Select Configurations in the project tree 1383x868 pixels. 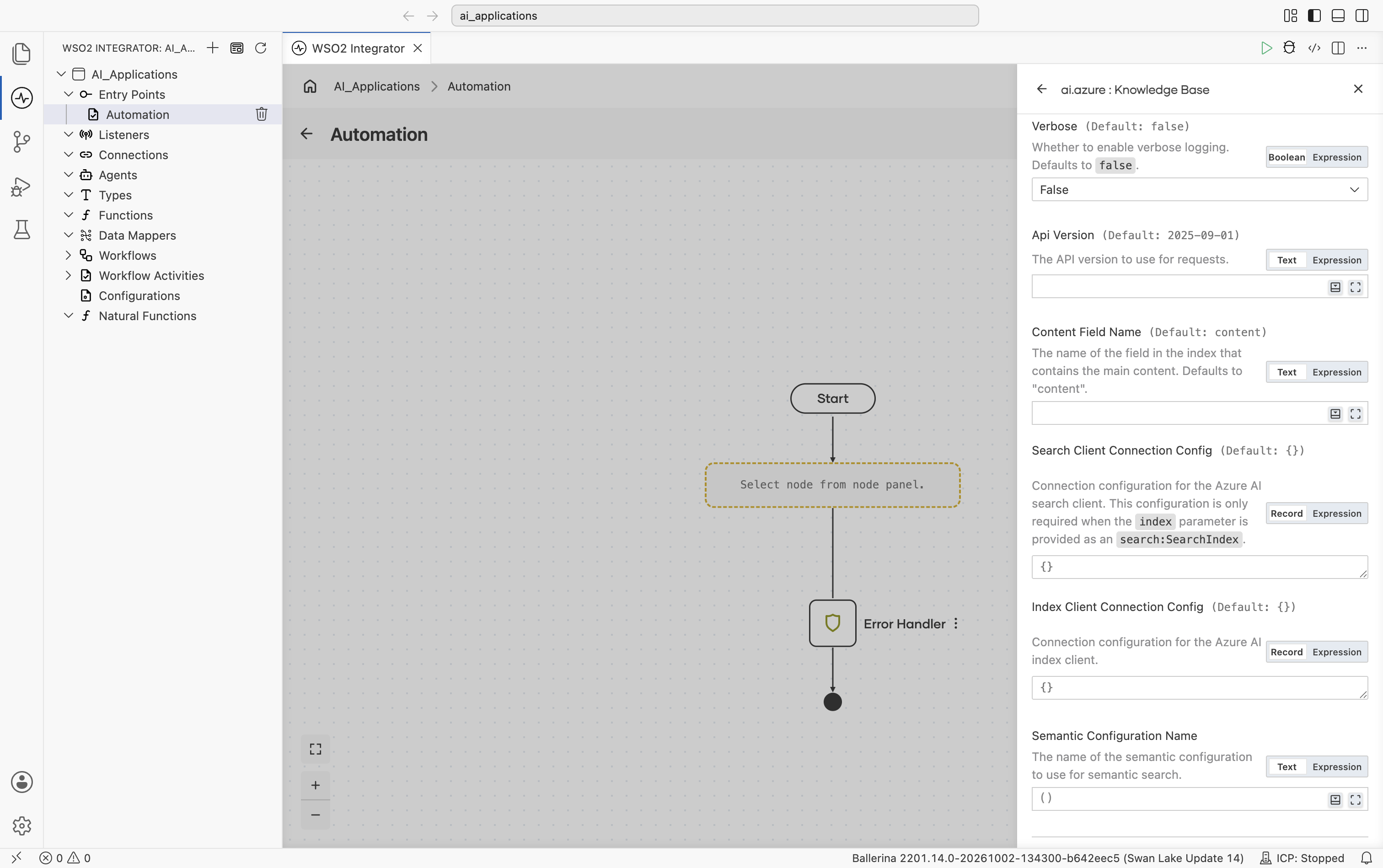pos(139,295)
